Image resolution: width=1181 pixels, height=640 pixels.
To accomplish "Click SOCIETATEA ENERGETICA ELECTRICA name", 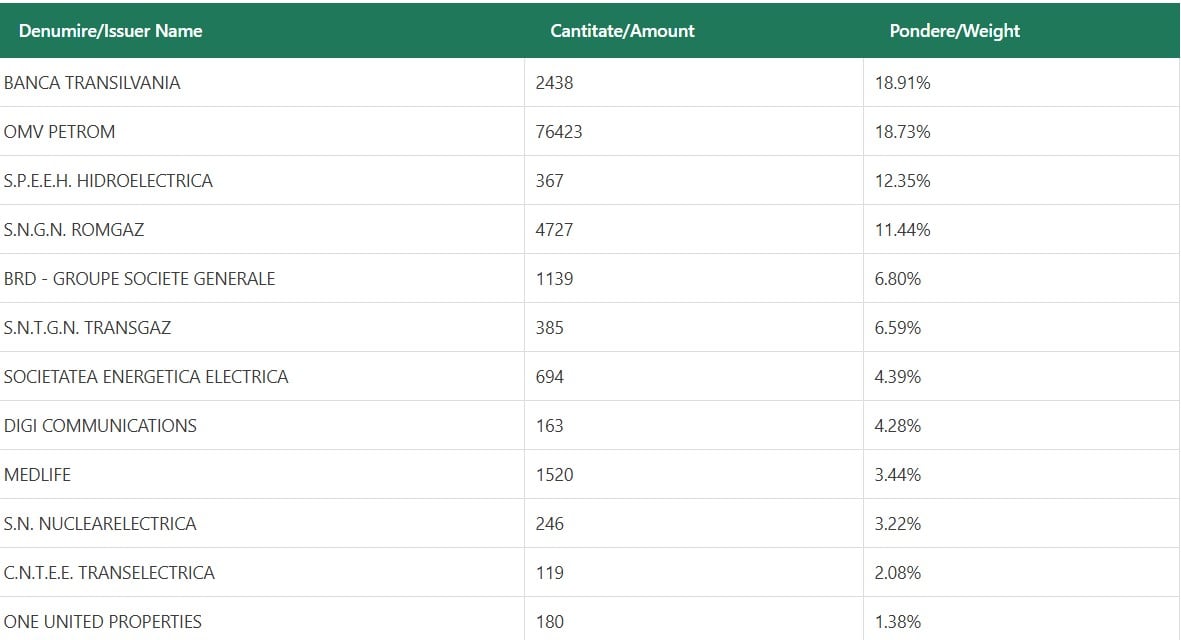I will tap(146, 377).
